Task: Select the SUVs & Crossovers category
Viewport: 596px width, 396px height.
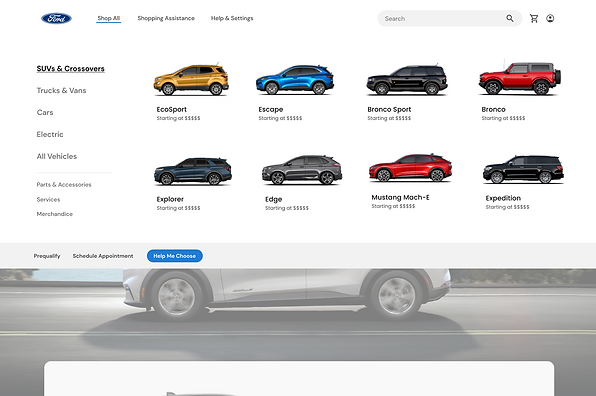Action: [71, 69]
